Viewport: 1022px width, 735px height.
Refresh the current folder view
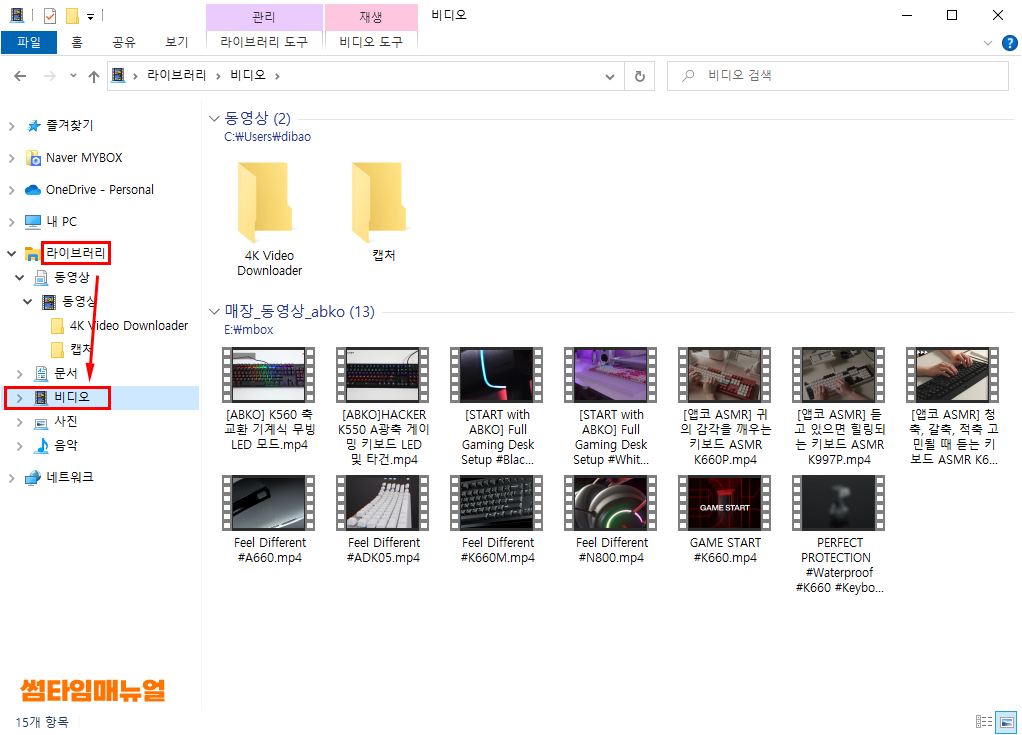639,76
